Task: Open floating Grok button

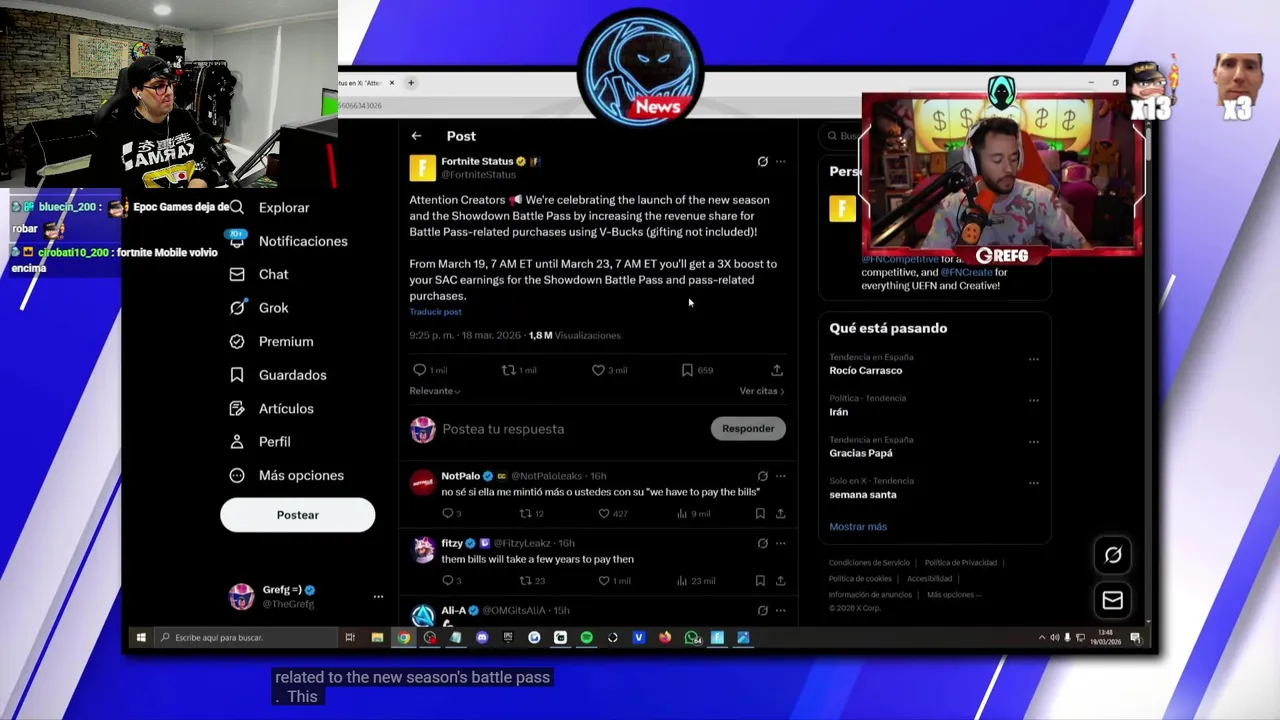Action: (x=1113, y=555)
